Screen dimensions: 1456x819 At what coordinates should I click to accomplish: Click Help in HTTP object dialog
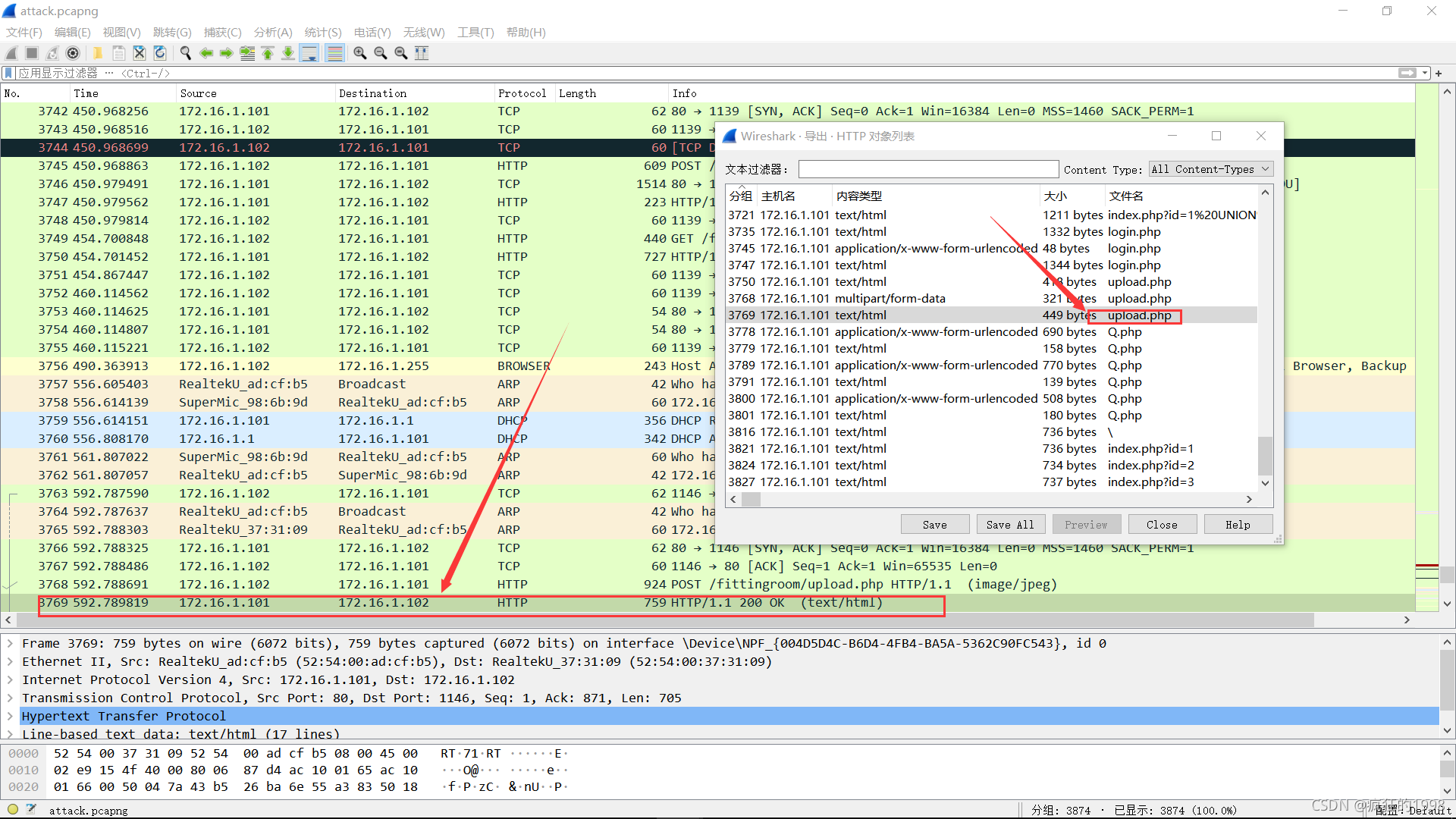tap(1238, 525)
